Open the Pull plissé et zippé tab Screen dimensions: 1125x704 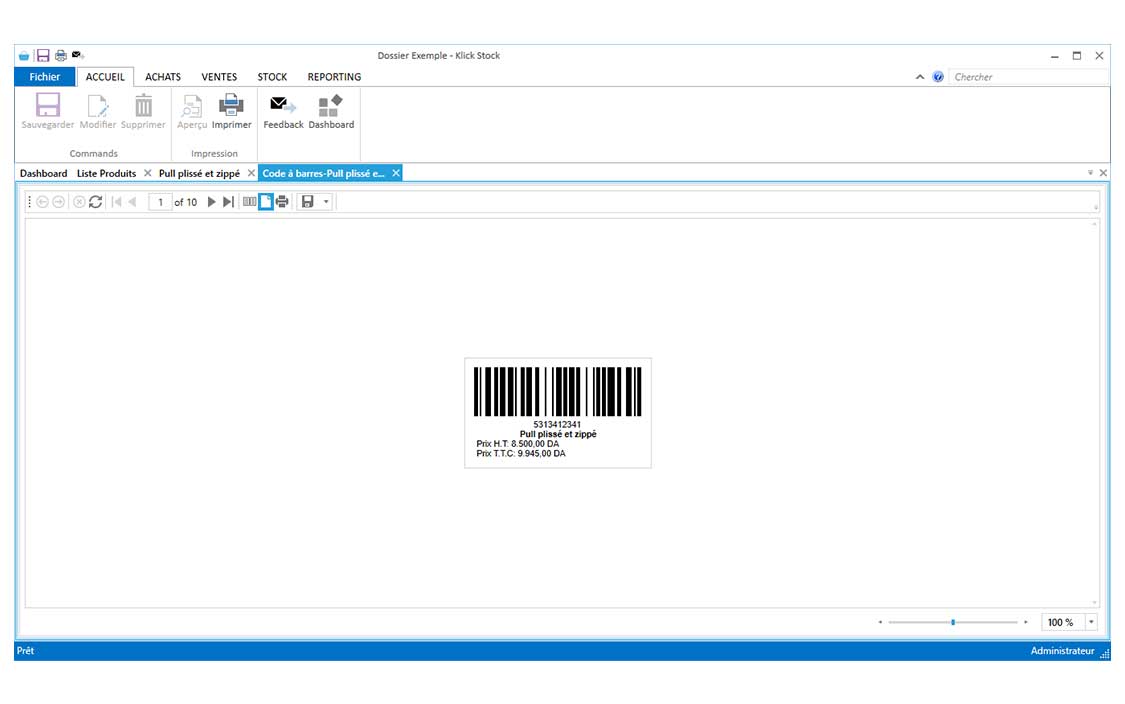199,174
